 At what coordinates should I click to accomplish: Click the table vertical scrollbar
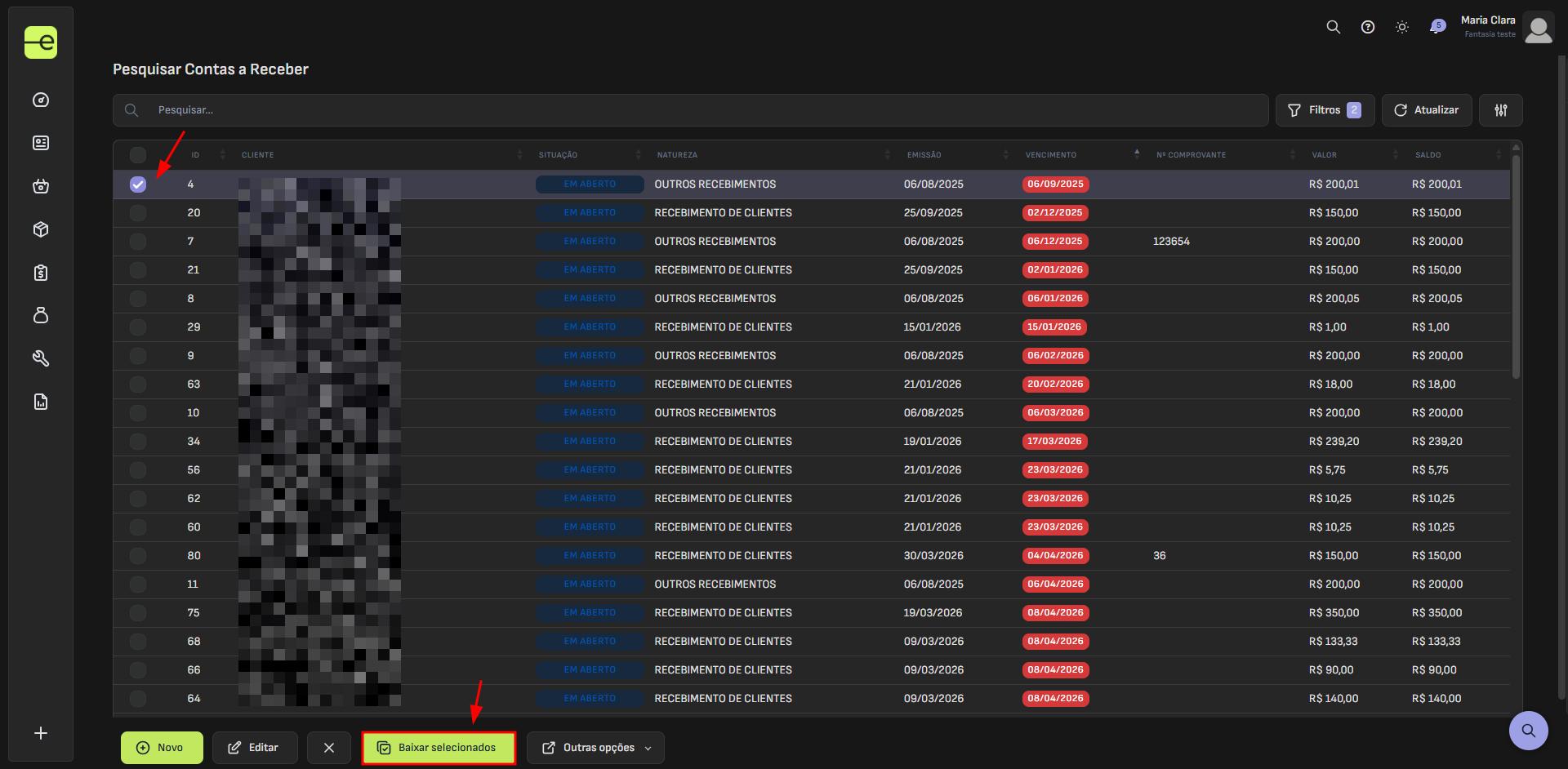pyautogui.click(x=1516, y=265)
